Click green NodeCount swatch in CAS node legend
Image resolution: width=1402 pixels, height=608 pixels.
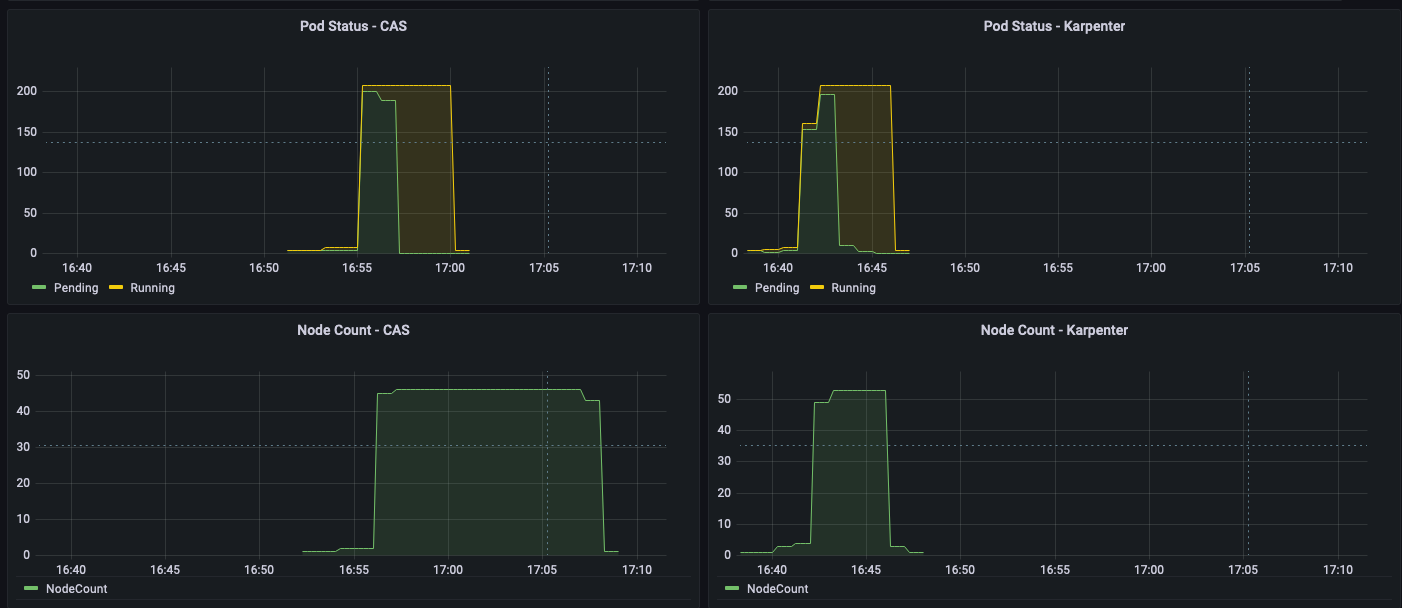pos(31,589)
